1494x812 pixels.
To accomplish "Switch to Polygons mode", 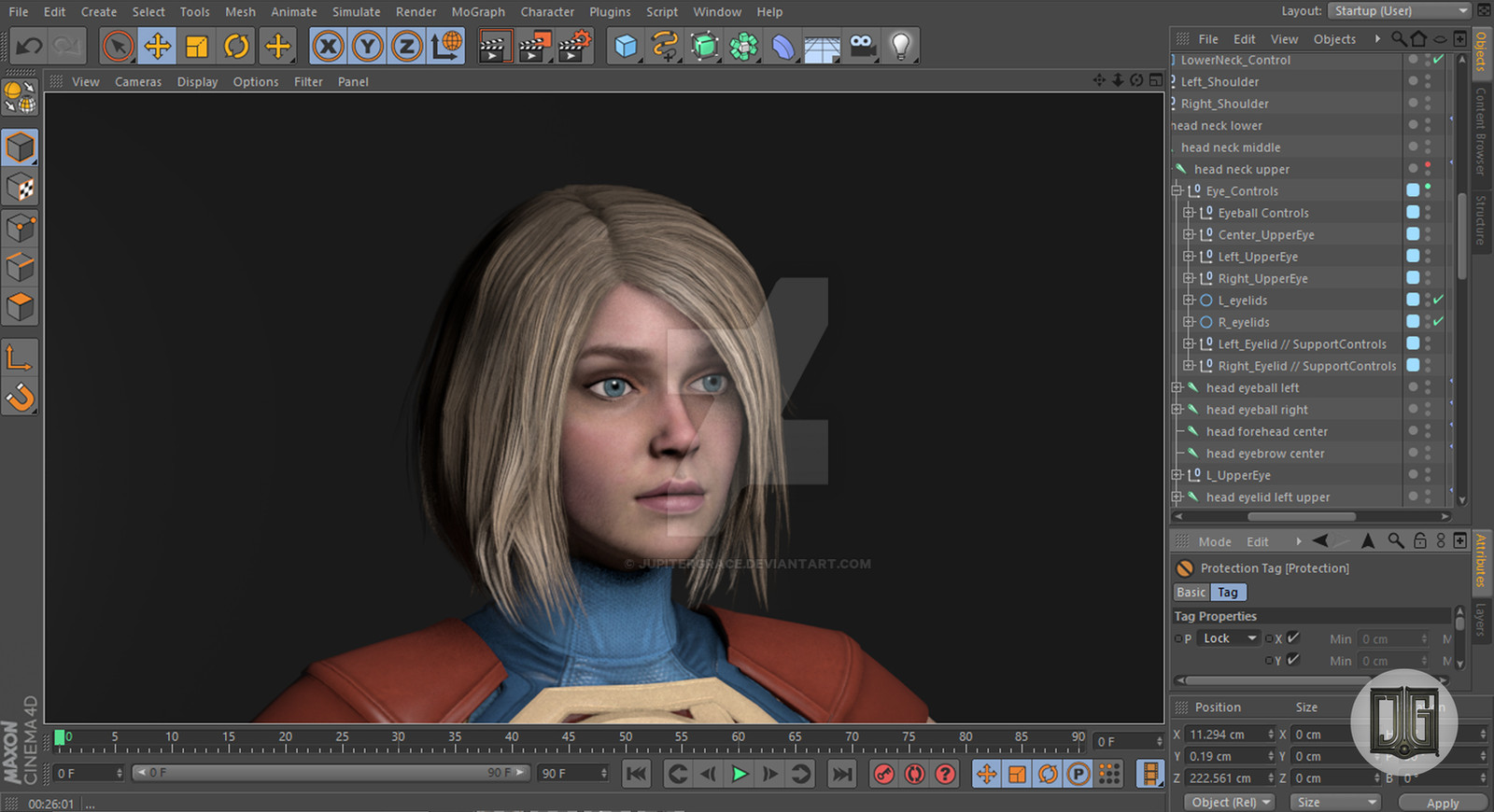I will pyautogui.click(x=21, y=306).
